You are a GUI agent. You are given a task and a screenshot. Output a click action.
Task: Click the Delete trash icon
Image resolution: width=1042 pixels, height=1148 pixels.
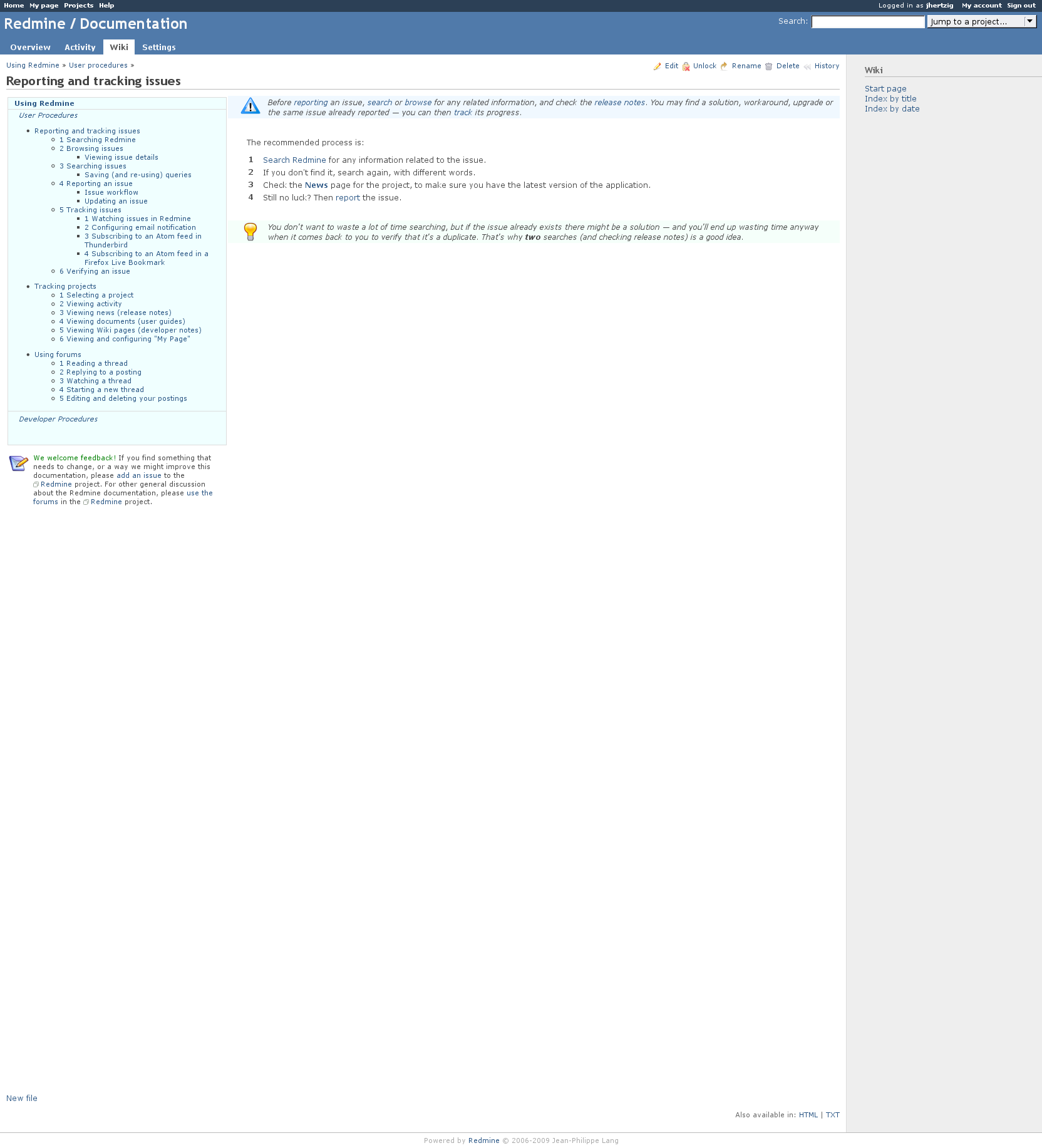click(768, 66)
